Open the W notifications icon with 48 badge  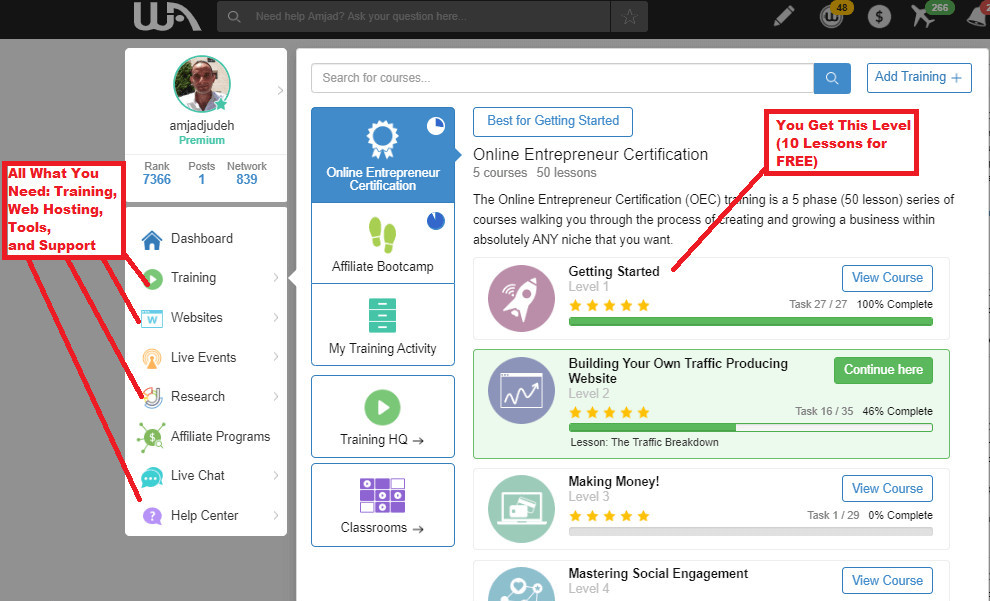[x=832, y=17]
